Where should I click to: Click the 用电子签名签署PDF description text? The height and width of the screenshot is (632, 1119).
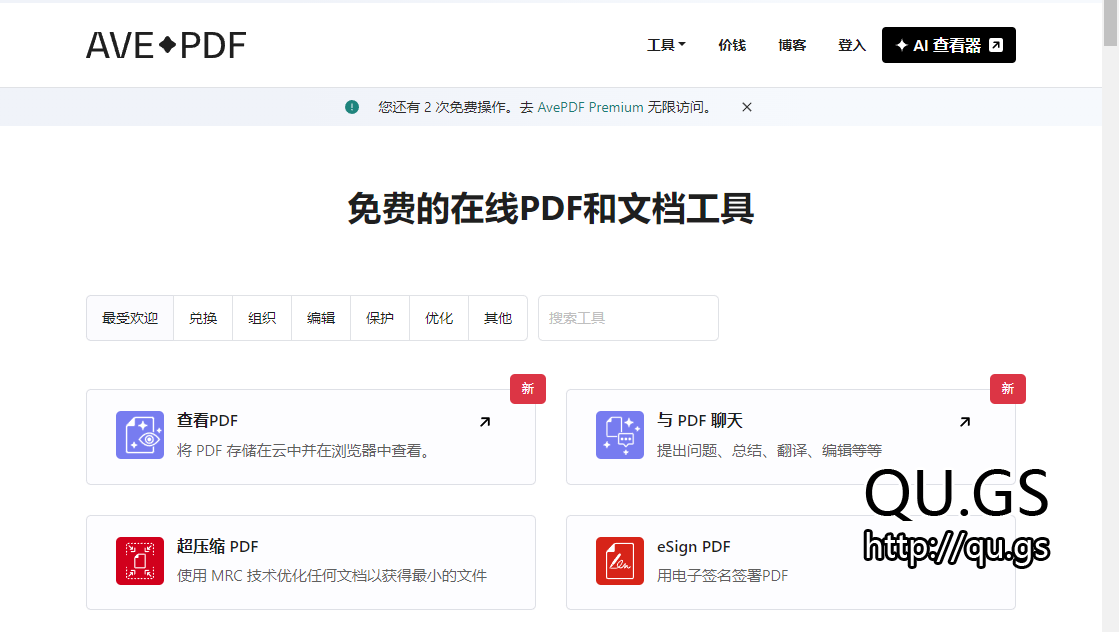click(722, 576)
